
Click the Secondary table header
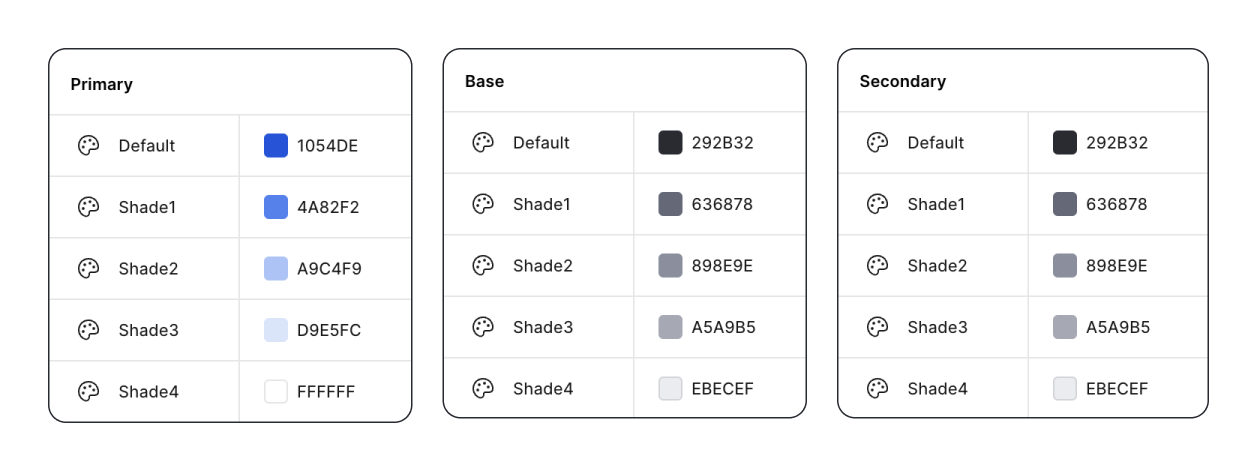[x=902, y=82]
